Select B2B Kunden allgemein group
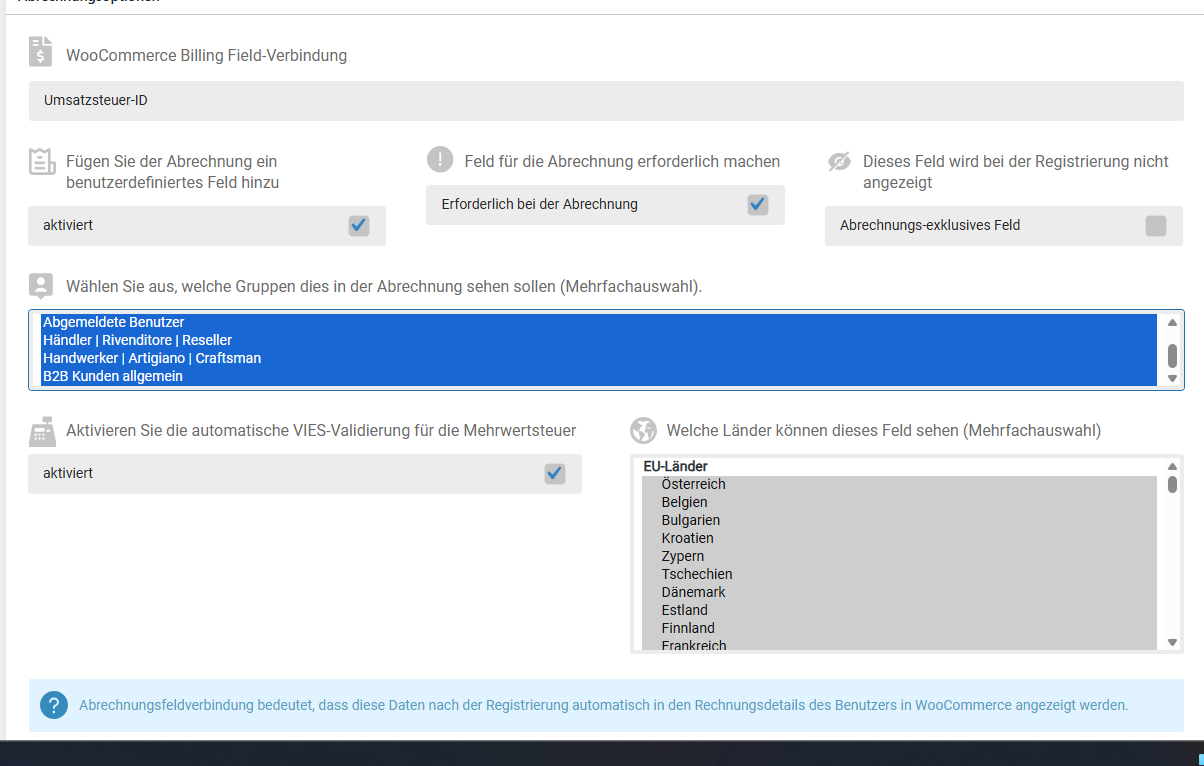This screenshot has height=766, width=1204. click(x=112, y=377)
